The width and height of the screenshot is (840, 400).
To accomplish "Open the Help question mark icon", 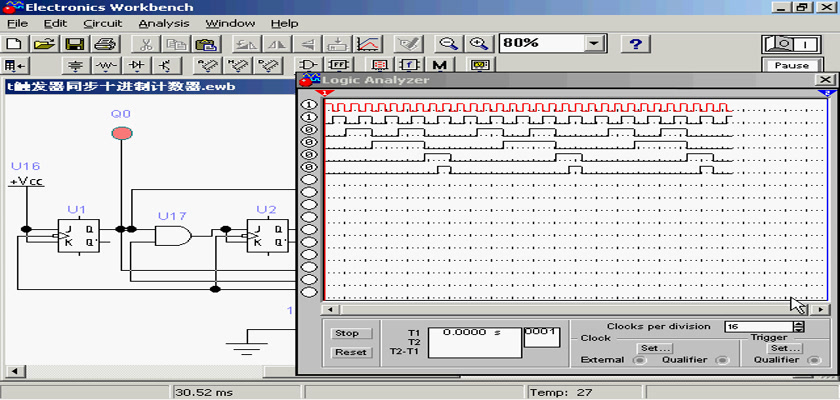I will pyautogui.click(x=636, y=44).
